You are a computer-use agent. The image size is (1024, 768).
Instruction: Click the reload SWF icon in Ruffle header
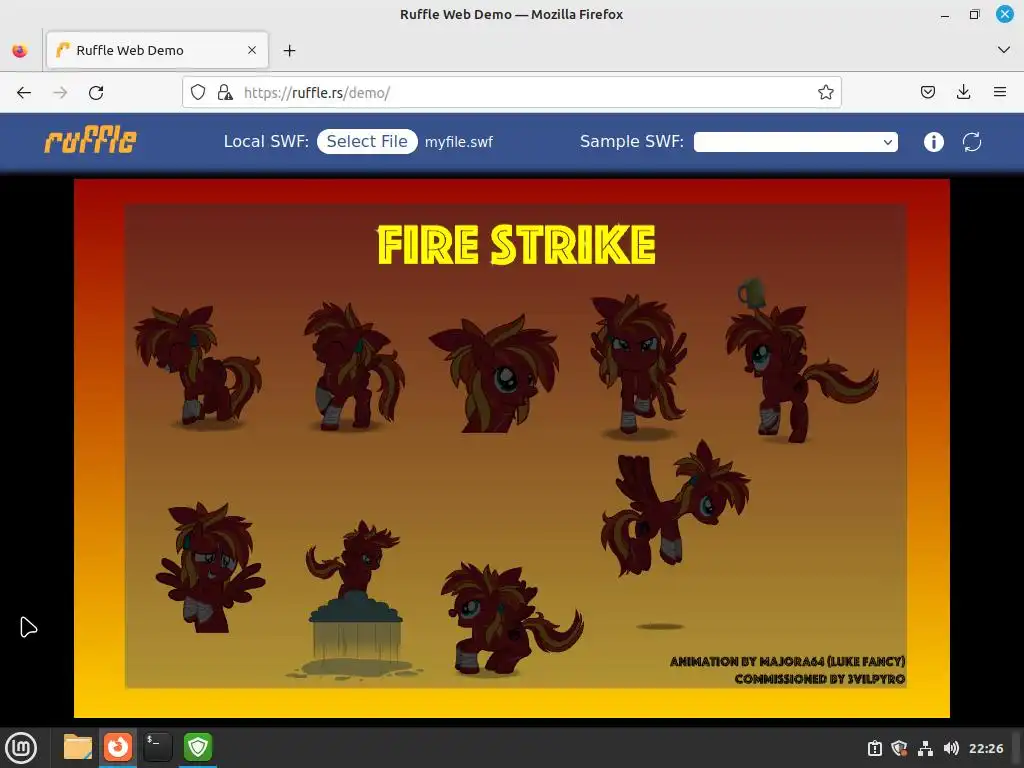click(x=972, y=142)
